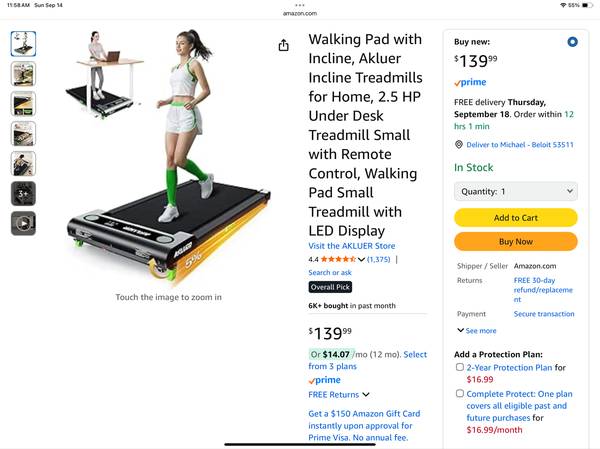The width and height of the screenshot is (600, 449).
Task: Open rating breakdown chevron next to stars
Action: pos(361,260)
